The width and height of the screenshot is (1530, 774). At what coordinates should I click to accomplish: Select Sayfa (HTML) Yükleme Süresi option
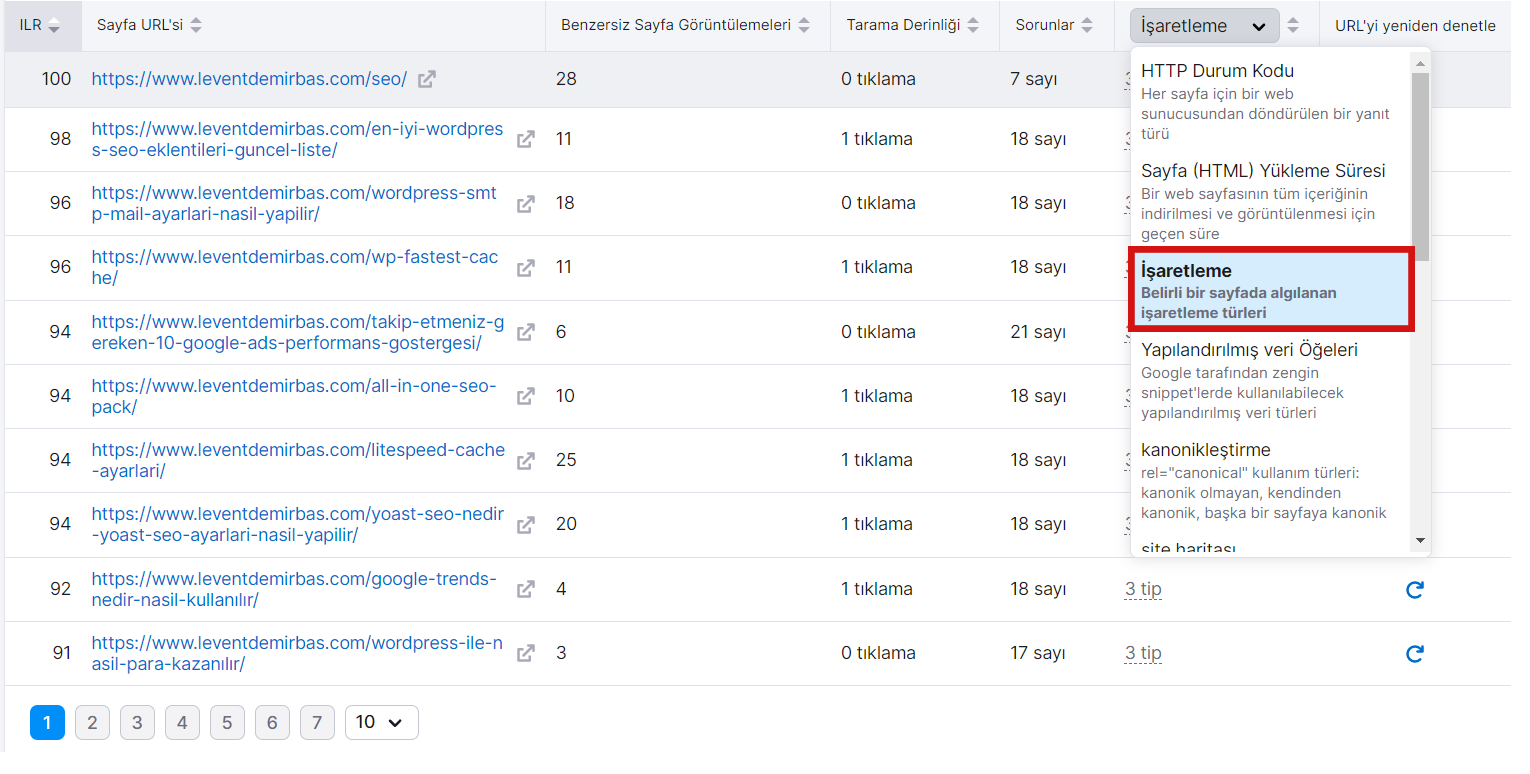coord(1271,200)
